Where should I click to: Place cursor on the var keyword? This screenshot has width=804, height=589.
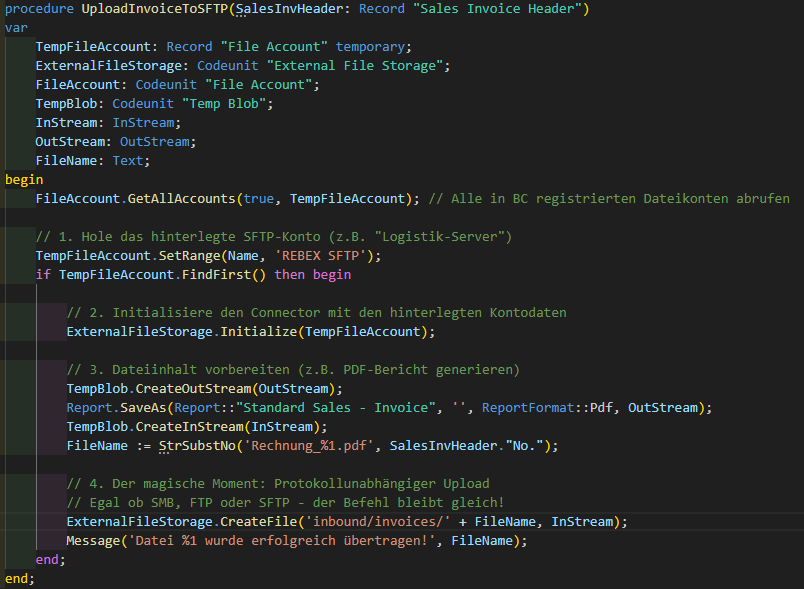17,28
